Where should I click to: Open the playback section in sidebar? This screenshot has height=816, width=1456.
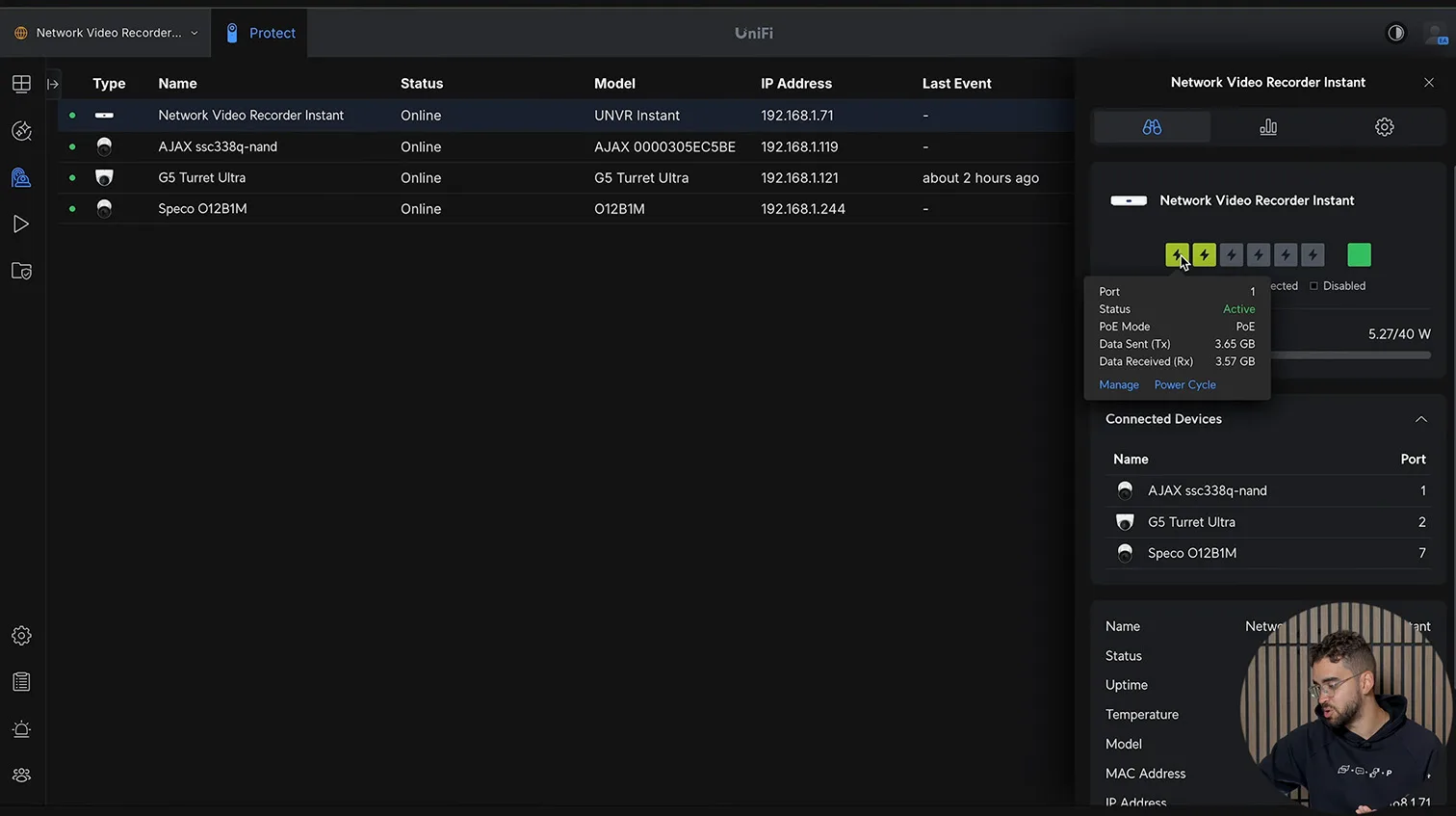click(21, 224)
